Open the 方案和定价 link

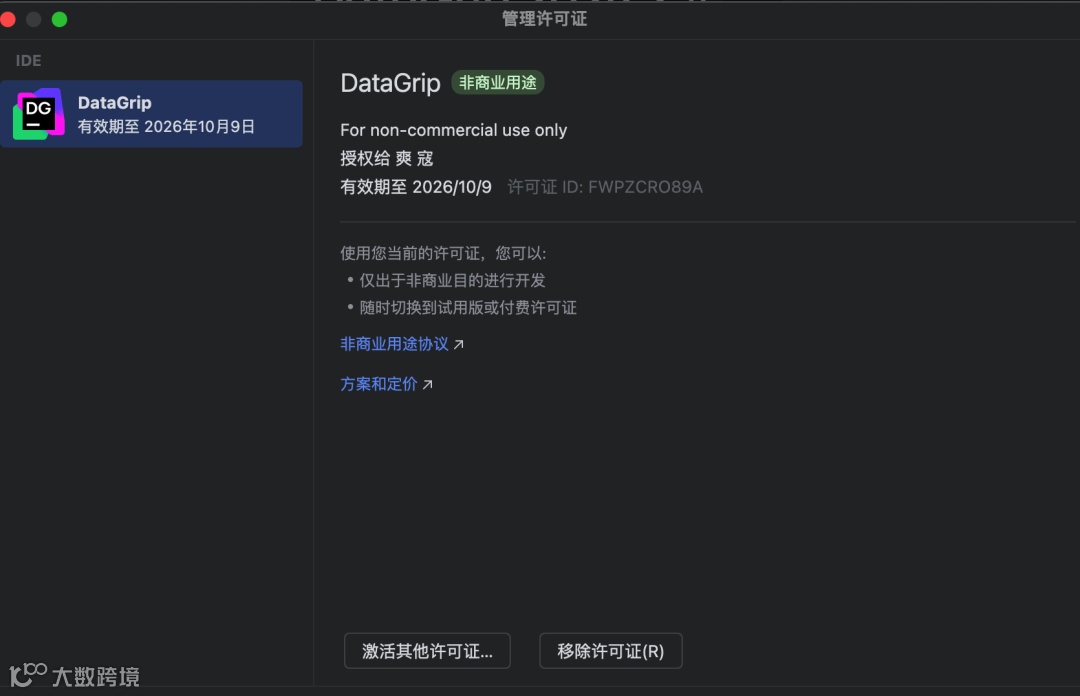click(379, 384)
